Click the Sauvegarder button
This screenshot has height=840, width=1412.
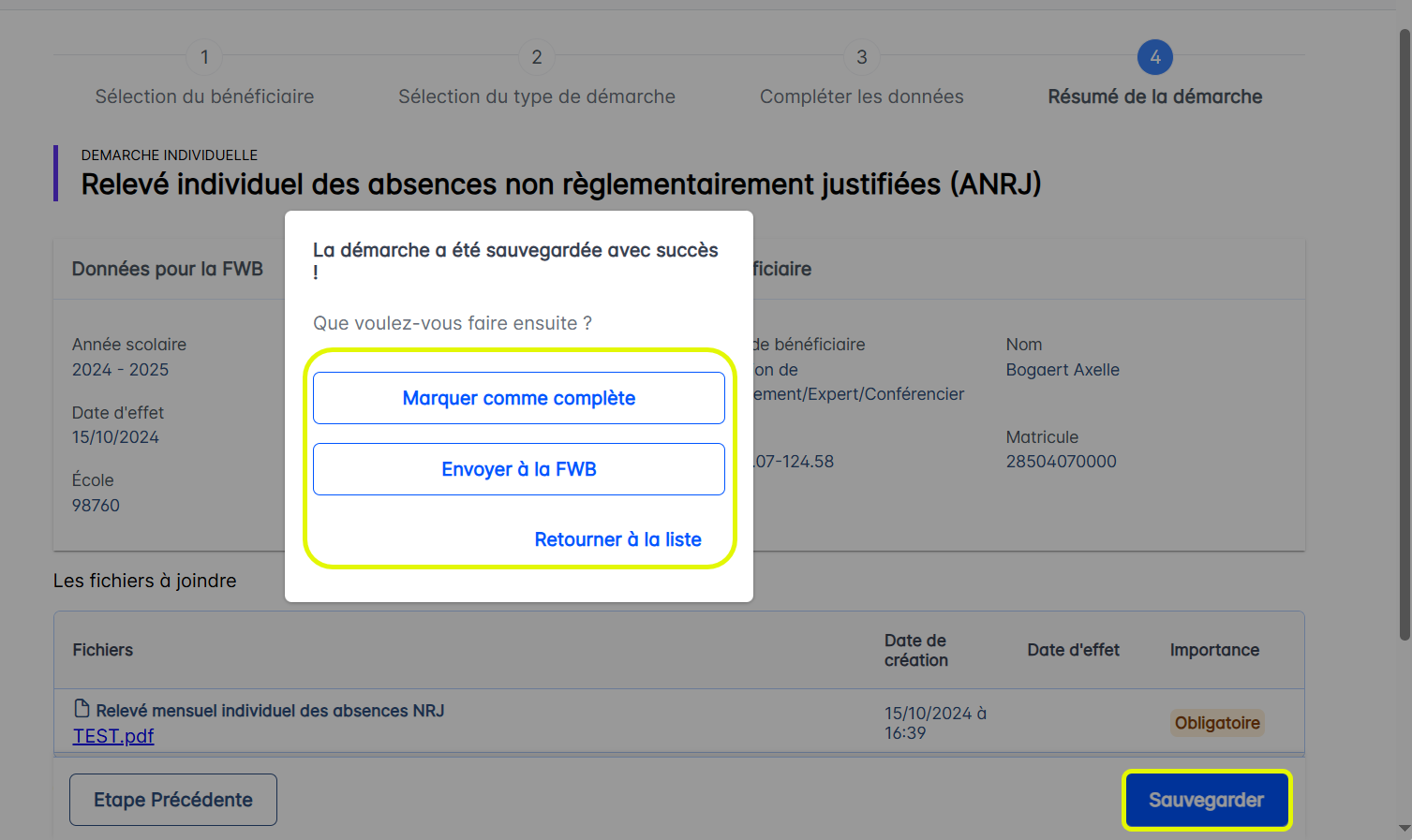1206,800
